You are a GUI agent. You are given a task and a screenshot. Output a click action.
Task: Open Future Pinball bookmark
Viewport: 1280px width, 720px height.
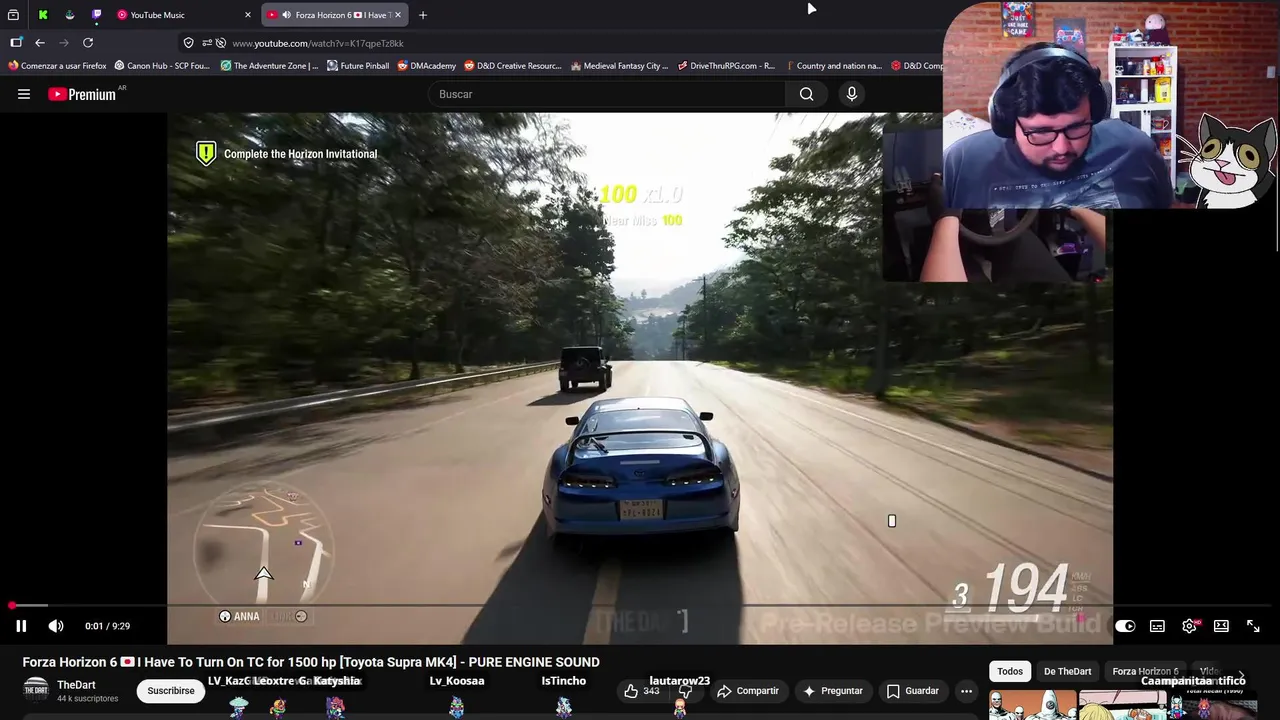point(358,66)
